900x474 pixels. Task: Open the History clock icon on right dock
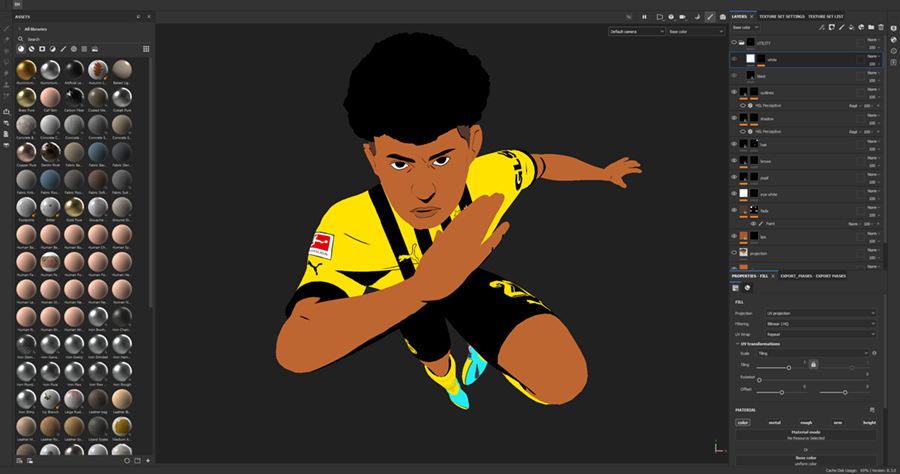[x=894, y=51]
